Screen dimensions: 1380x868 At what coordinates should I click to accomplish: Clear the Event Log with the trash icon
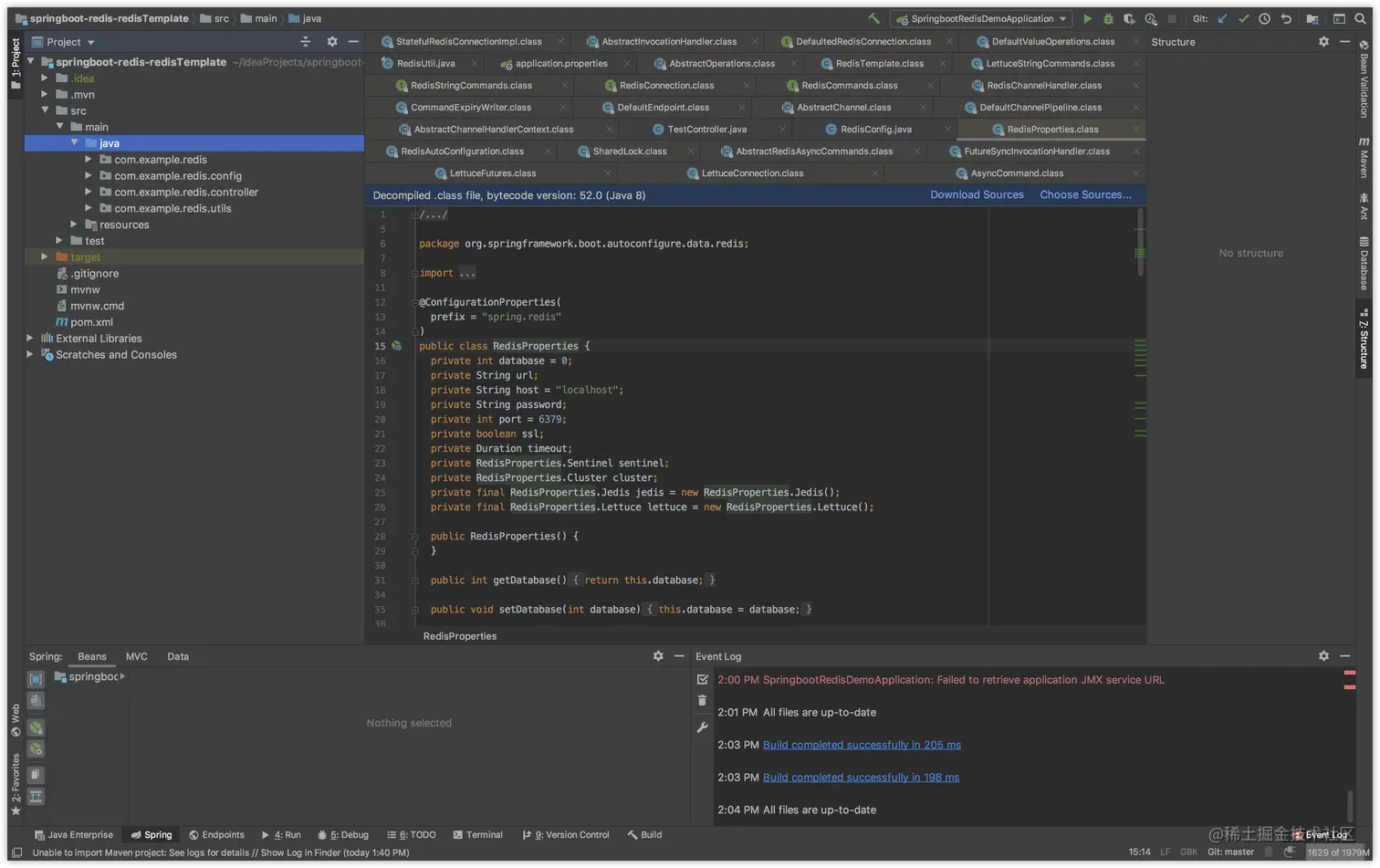[702, 701]
